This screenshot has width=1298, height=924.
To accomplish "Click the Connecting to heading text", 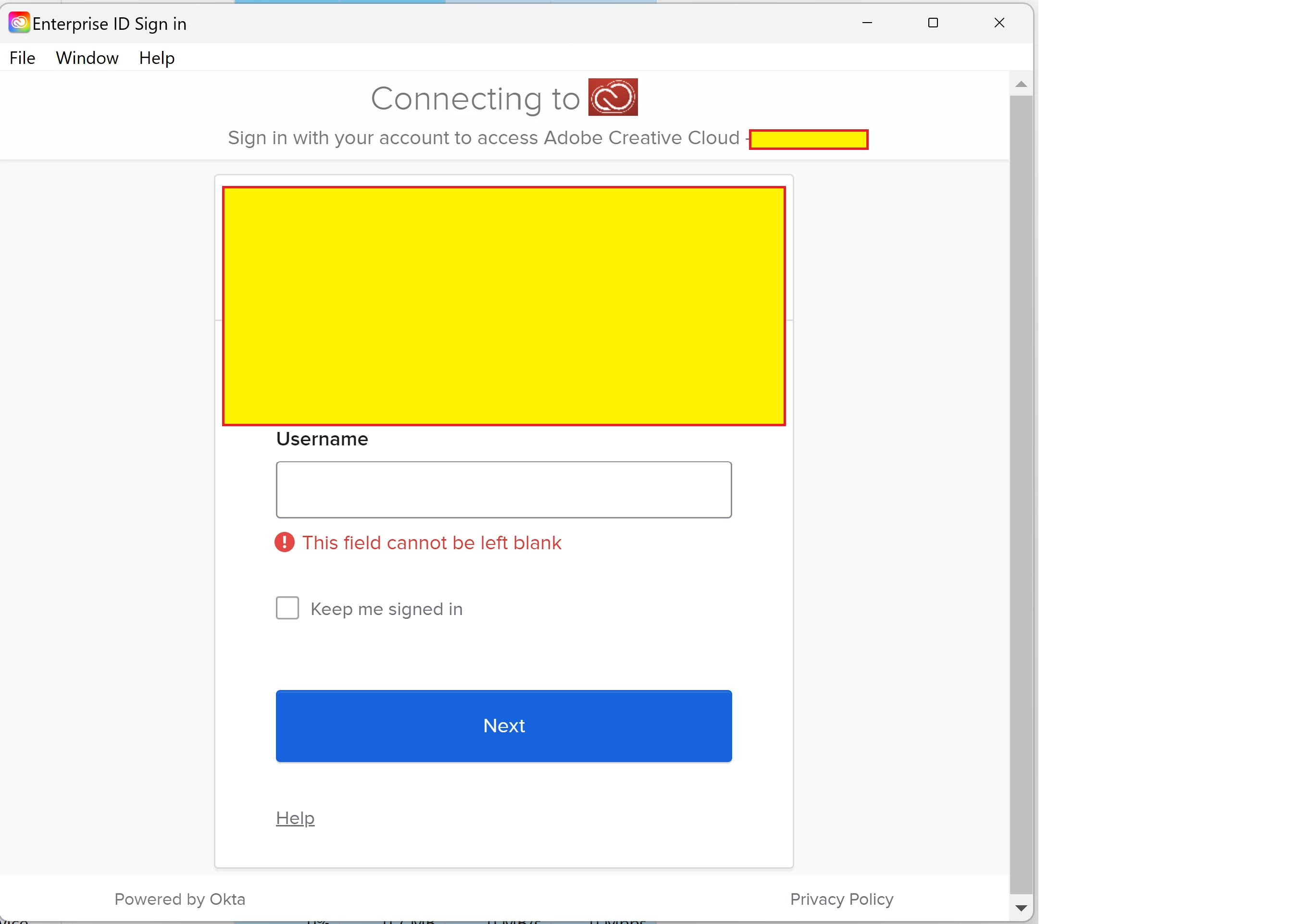I will click(x=475, y=99).
